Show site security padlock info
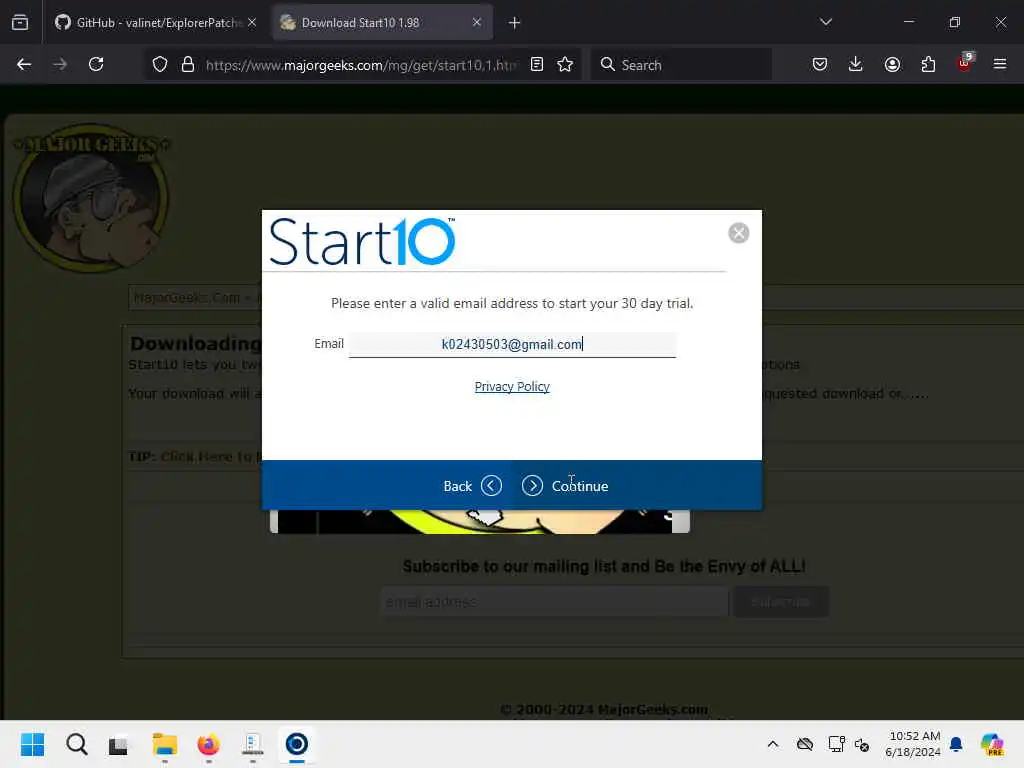This screenshot has height=768, width=1024. tap(188, 65)
